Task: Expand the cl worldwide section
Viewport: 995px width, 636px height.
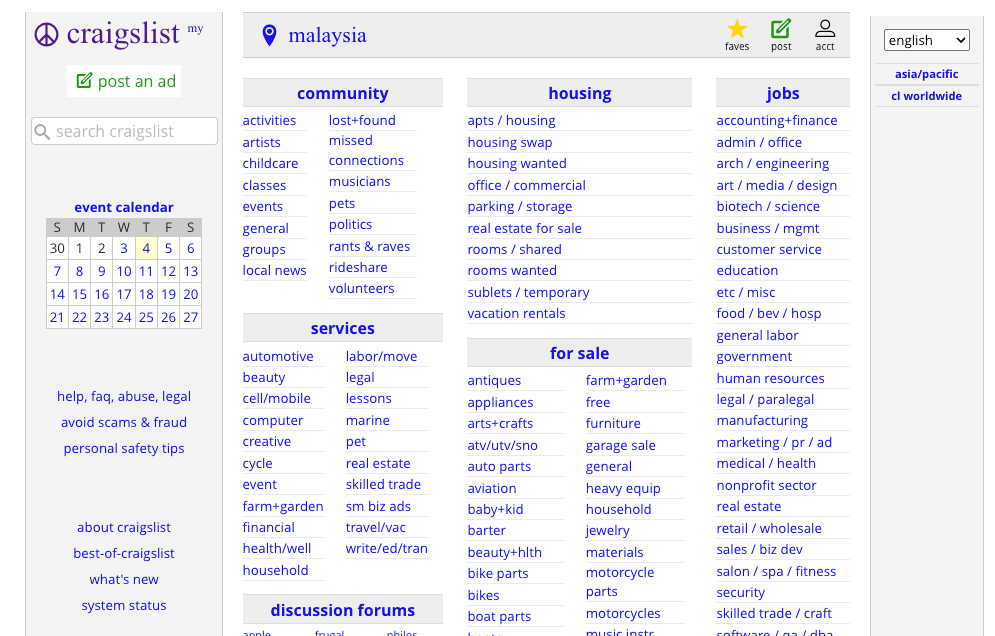Action: 926,96
